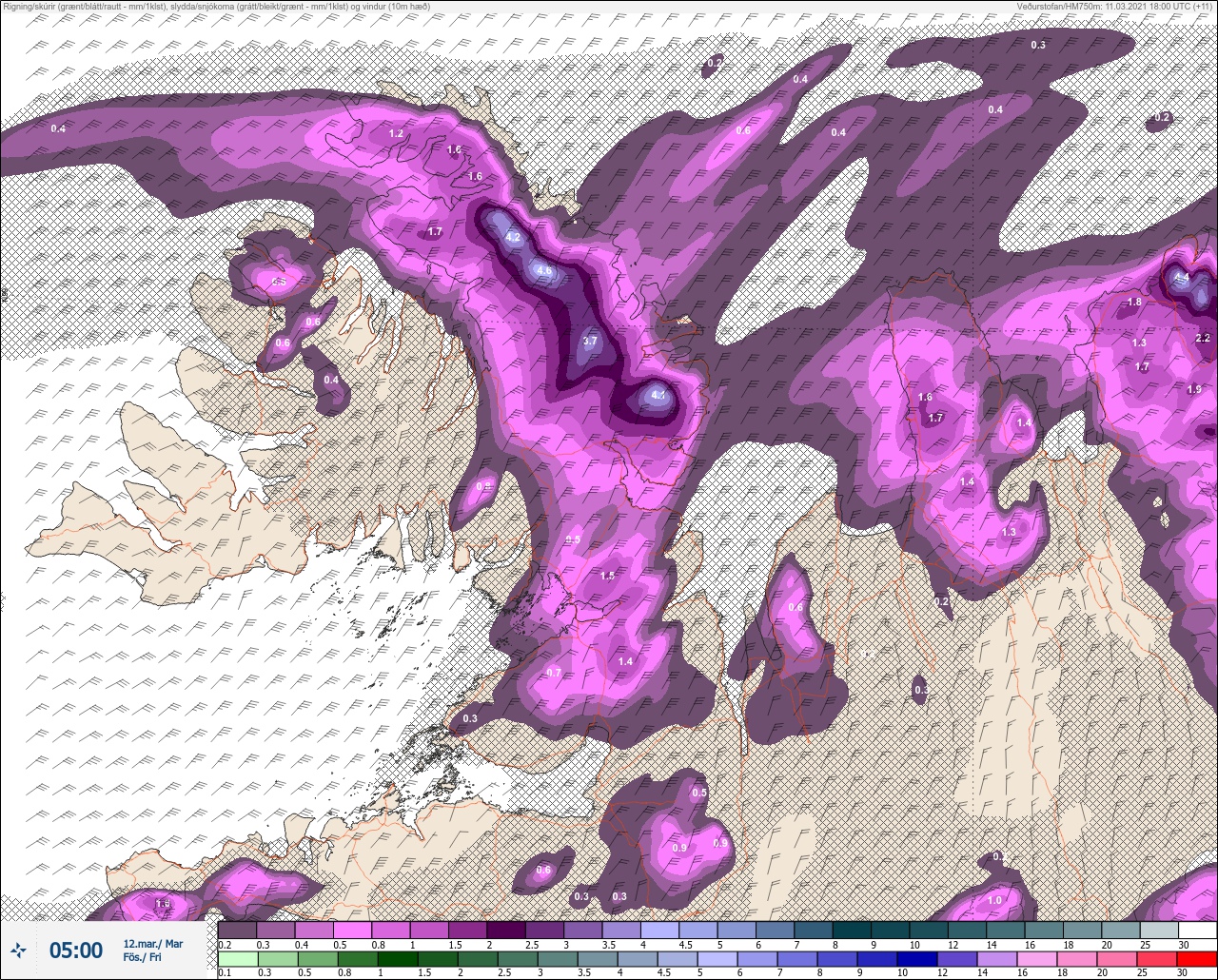Image resolution: width=1218 pixels, height=980 pixels.
Task: Pick the pale grey 25 swatch in upper legend
Action: (1158, 930)
